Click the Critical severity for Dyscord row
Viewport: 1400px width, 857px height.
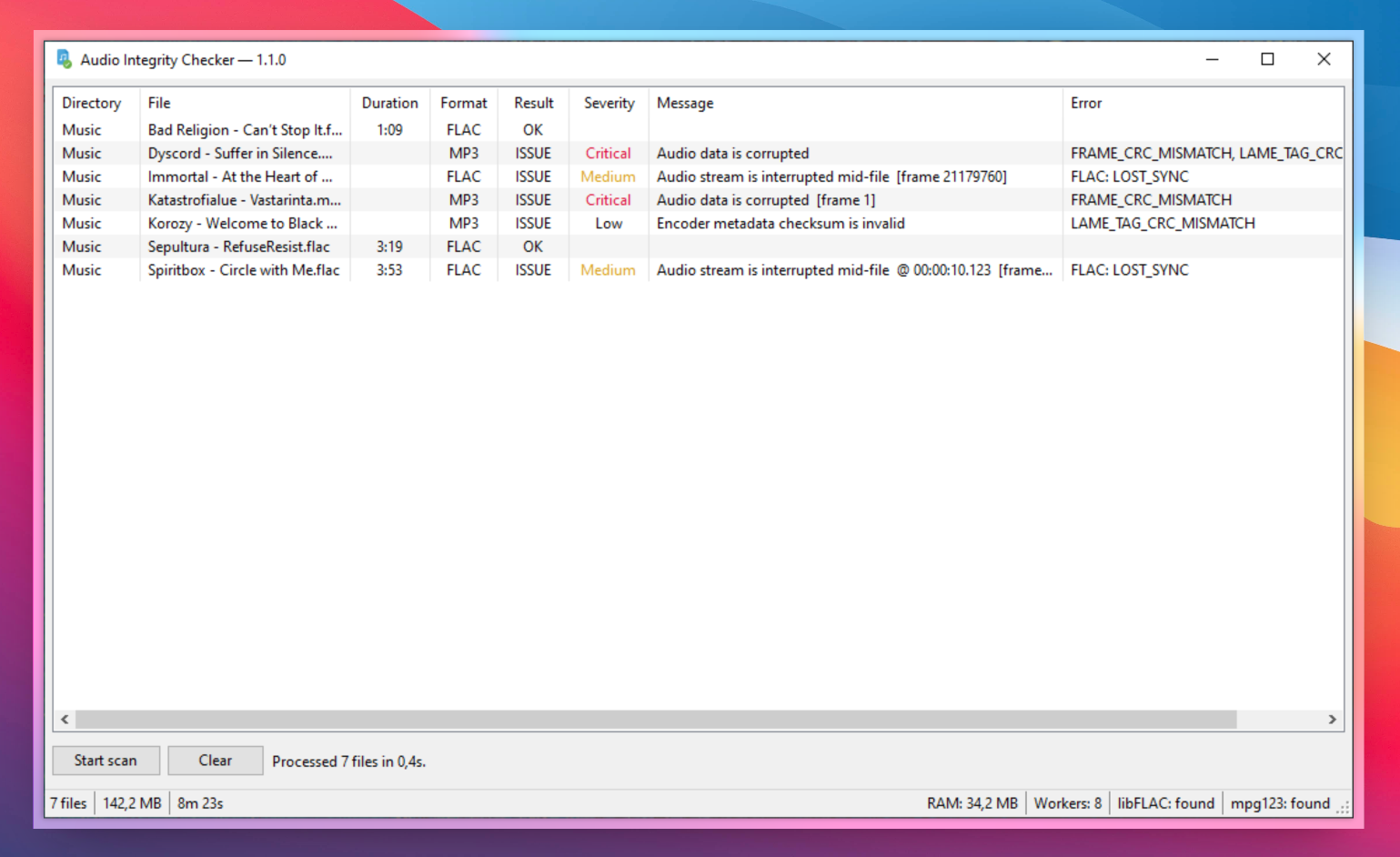(x=608, y=154)
